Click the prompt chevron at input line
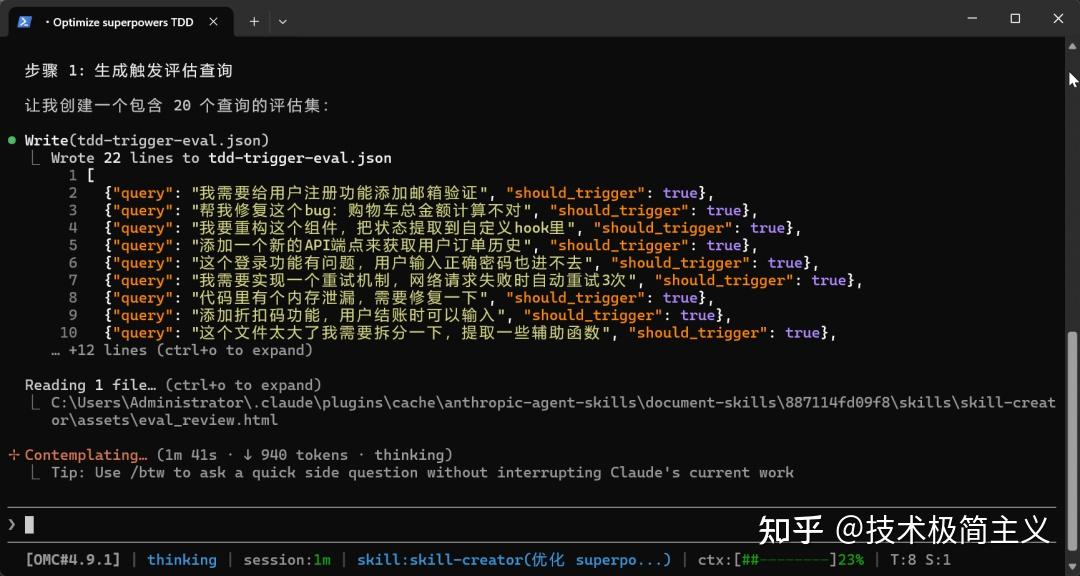This screenshot has height=576, width=1080. click(12, 525)
